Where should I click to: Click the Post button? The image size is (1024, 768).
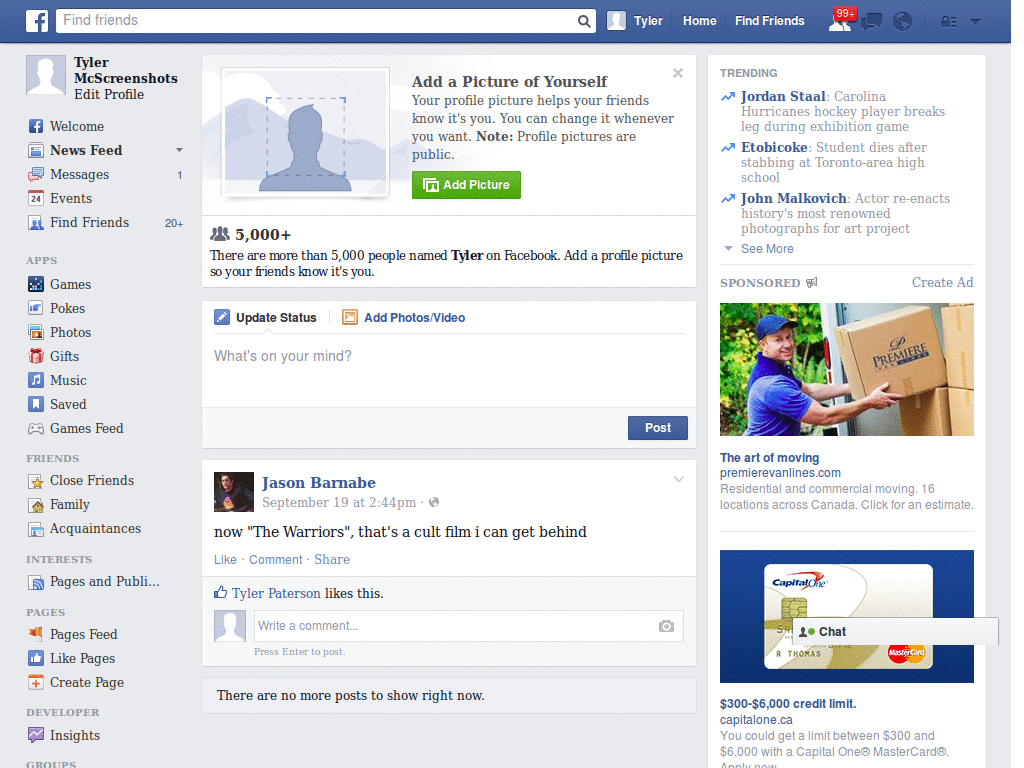coord(658,428)
